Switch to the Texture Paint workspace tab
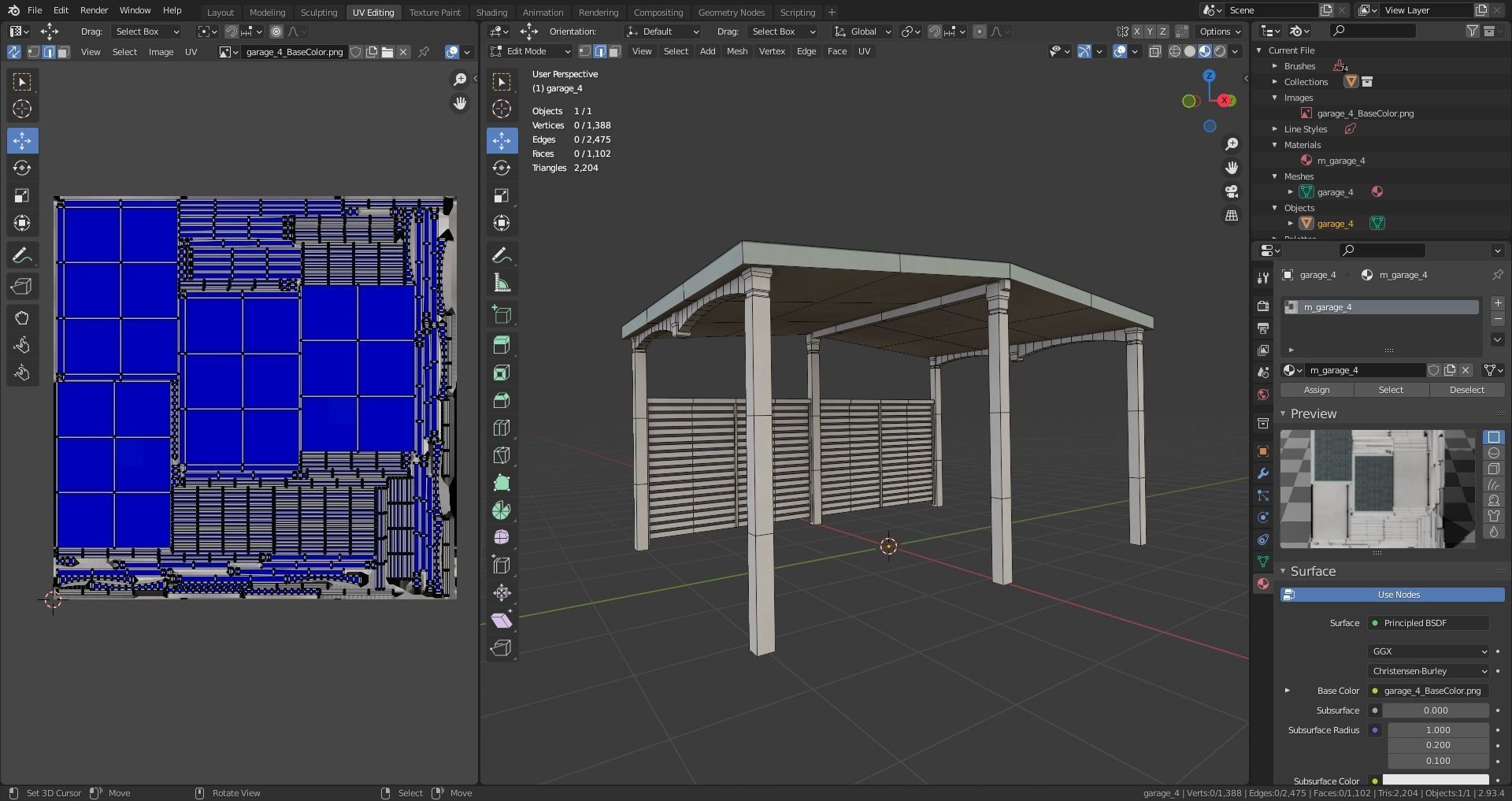This screenshot has height=801, width=1512. 435,12
